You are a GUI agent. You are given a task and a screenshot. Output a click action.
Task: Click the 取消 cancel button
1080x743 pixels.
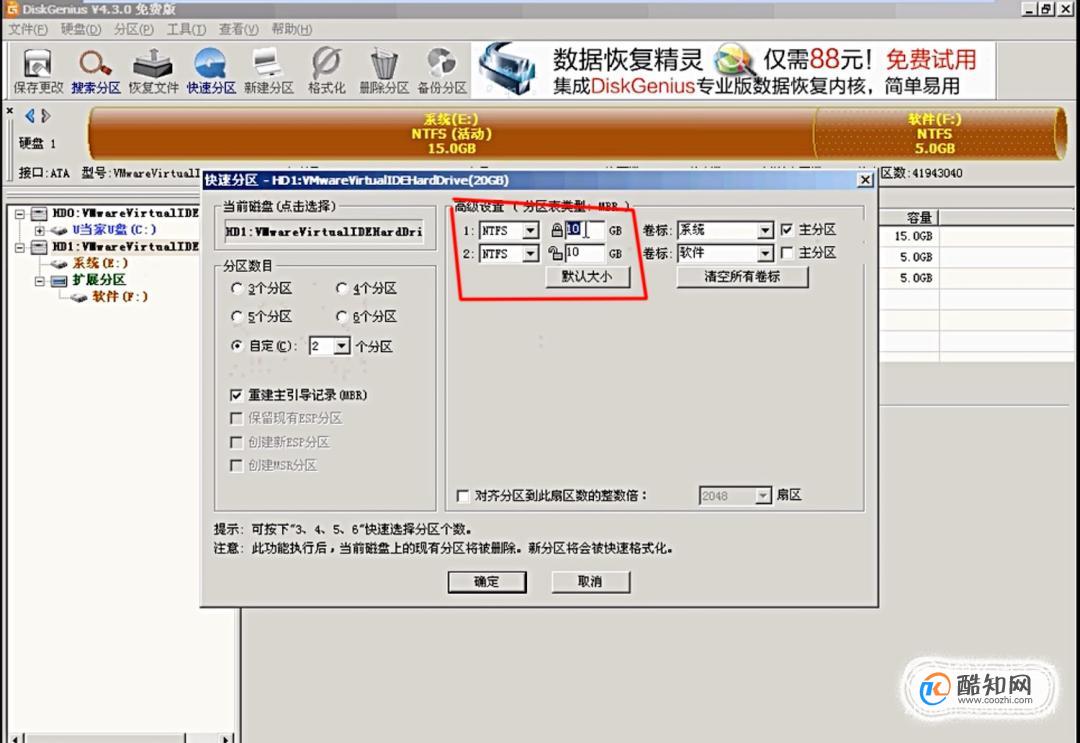[590, 582]
